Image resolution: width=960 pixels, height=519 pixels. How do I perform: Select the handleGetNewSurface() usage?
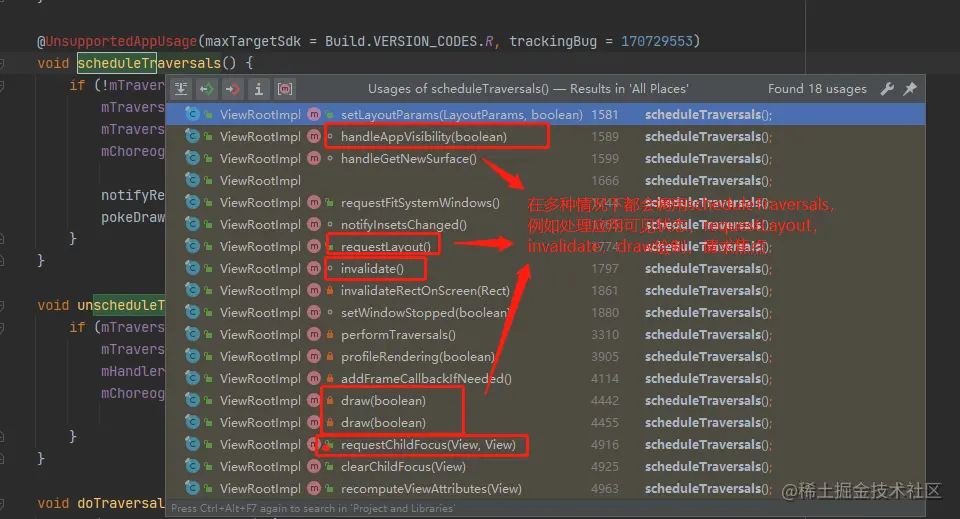pyautogui.click(x=546, y=159)
